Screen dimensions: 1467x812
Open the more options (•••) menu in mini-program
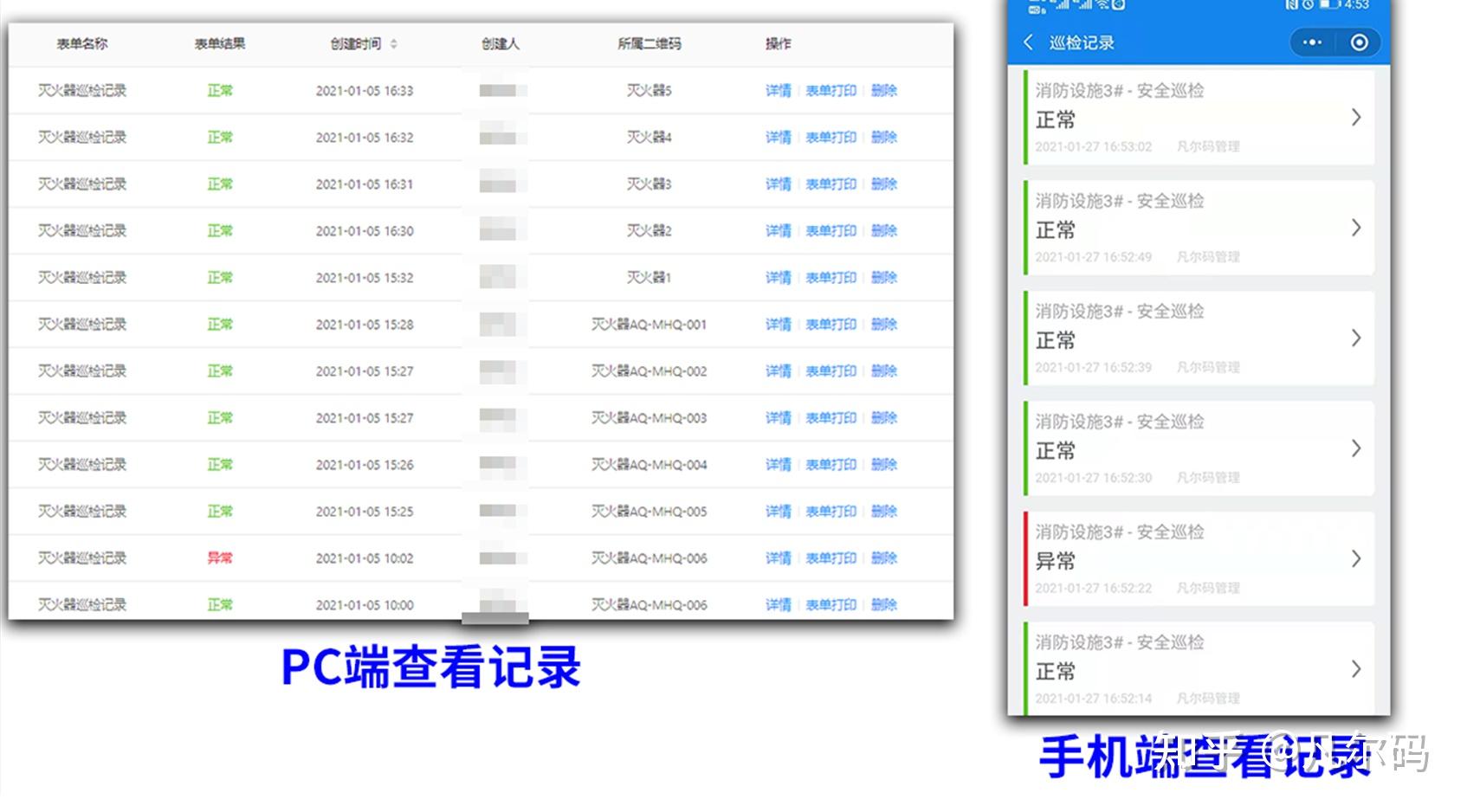tap(1311, 42)
